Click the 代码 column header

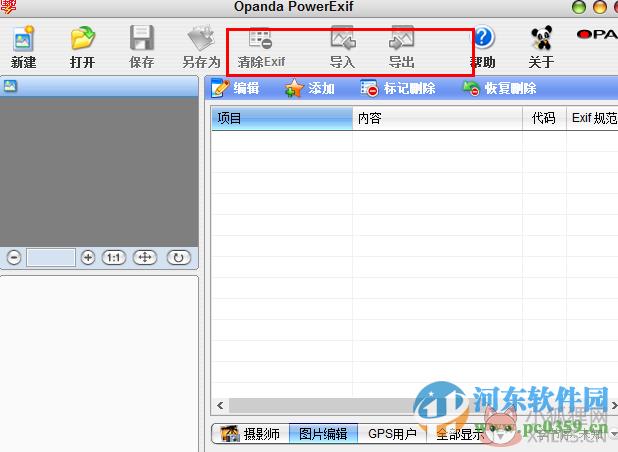[x=544, y=118]
